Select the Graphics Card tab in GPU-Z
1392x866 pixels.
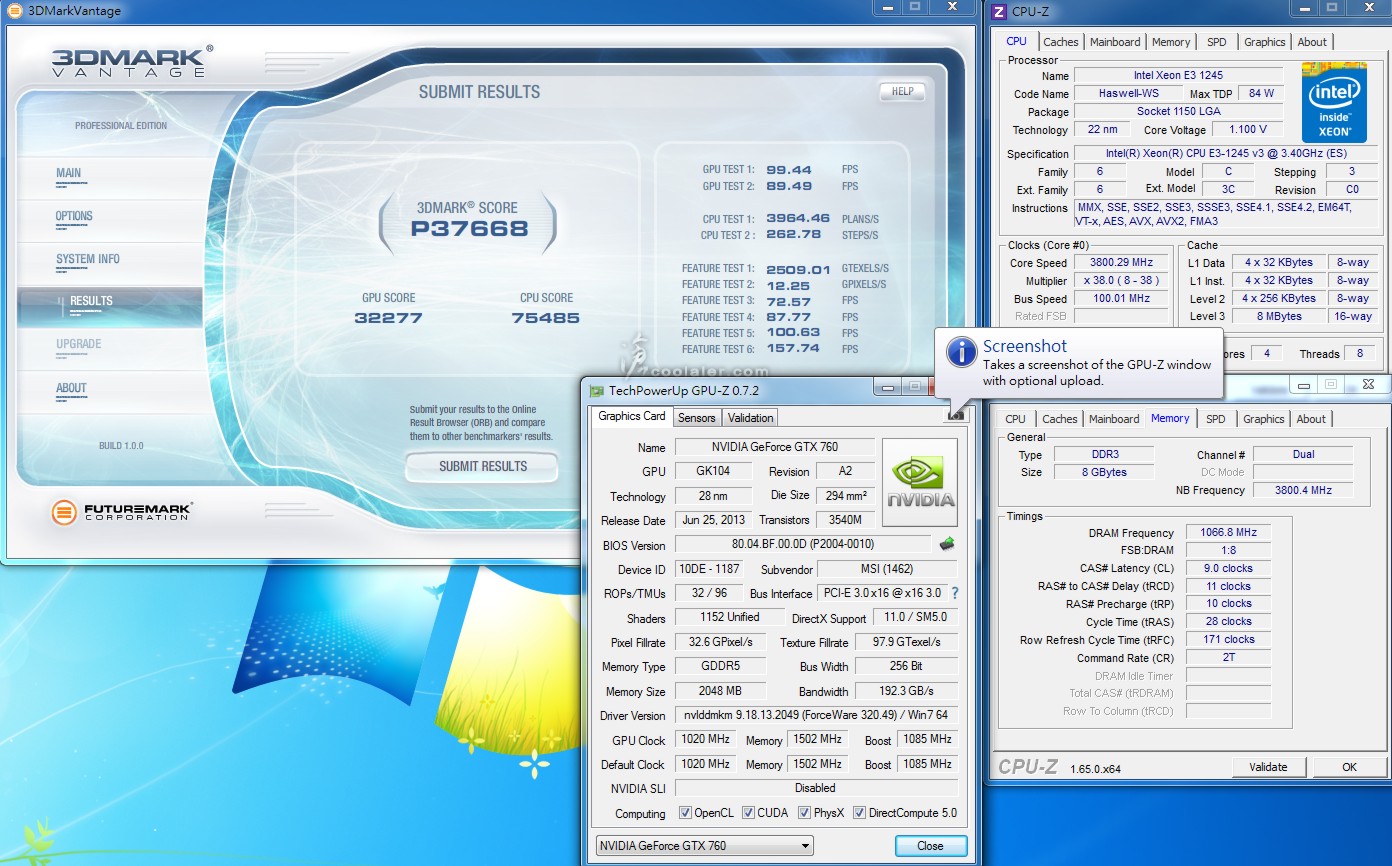pos(631,416)
